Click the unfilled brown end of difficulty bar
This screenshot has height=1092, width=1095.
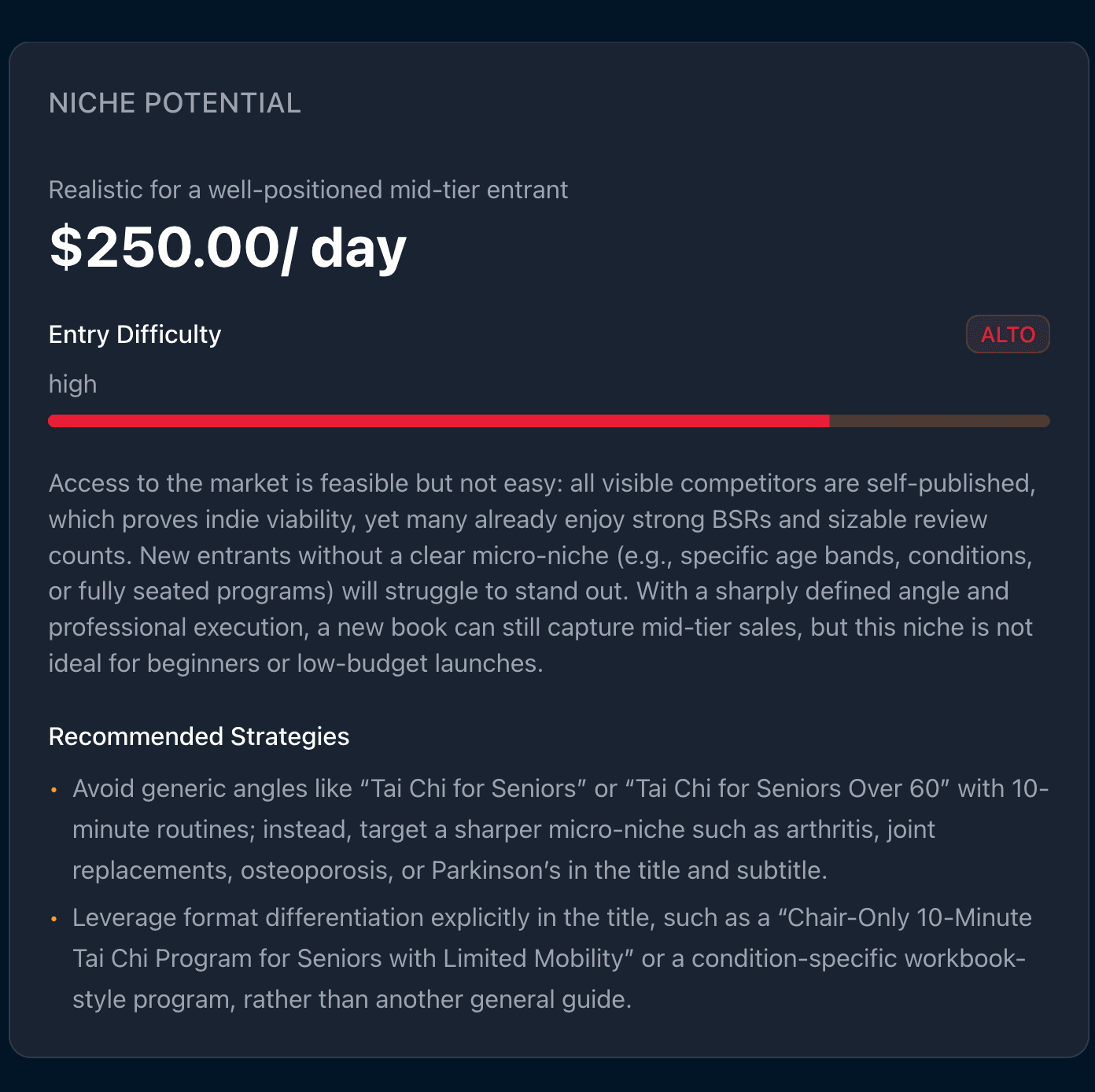pyautogui.click(x=939, y=421)
